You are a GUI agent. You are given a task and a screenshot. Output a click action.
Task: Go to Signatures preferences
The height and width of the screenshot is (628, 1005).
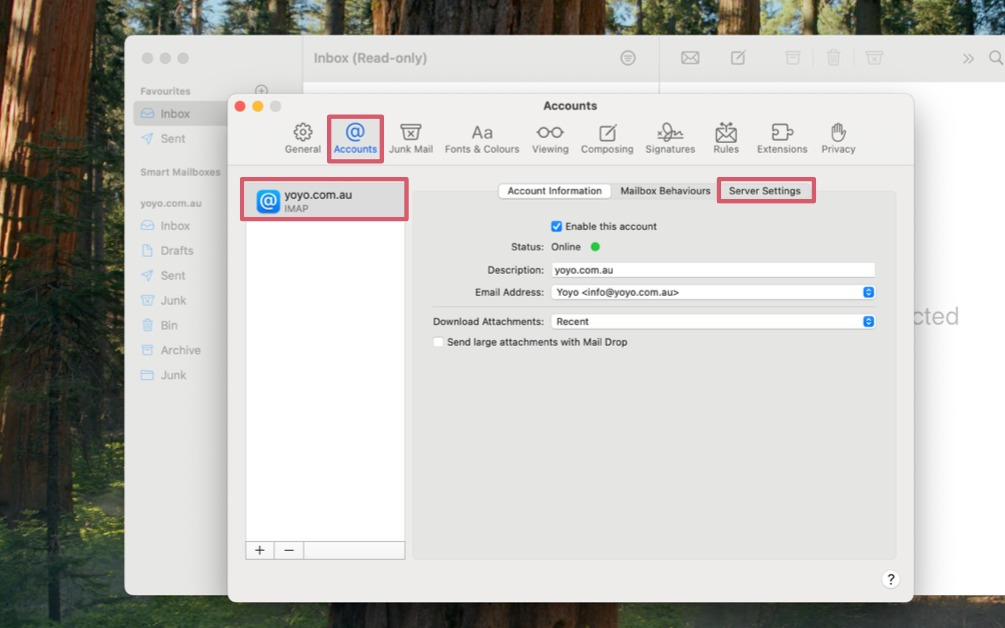coord(670,138)
